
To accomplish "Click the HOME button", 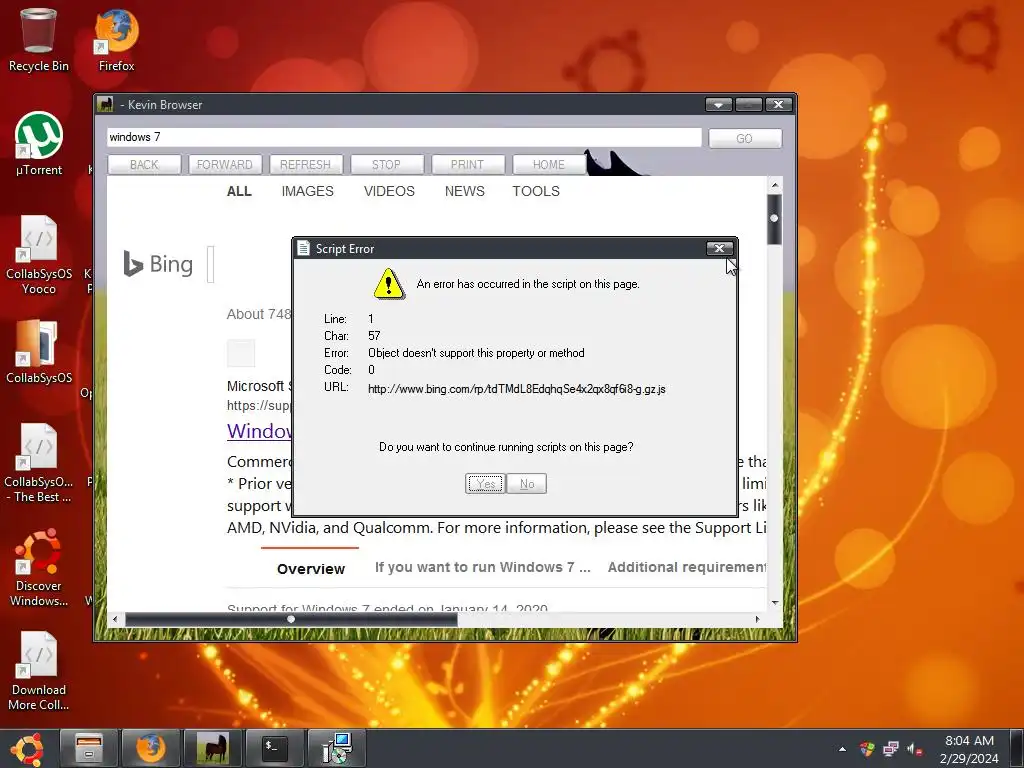I will pyautogui.click(x=549, y=165).
